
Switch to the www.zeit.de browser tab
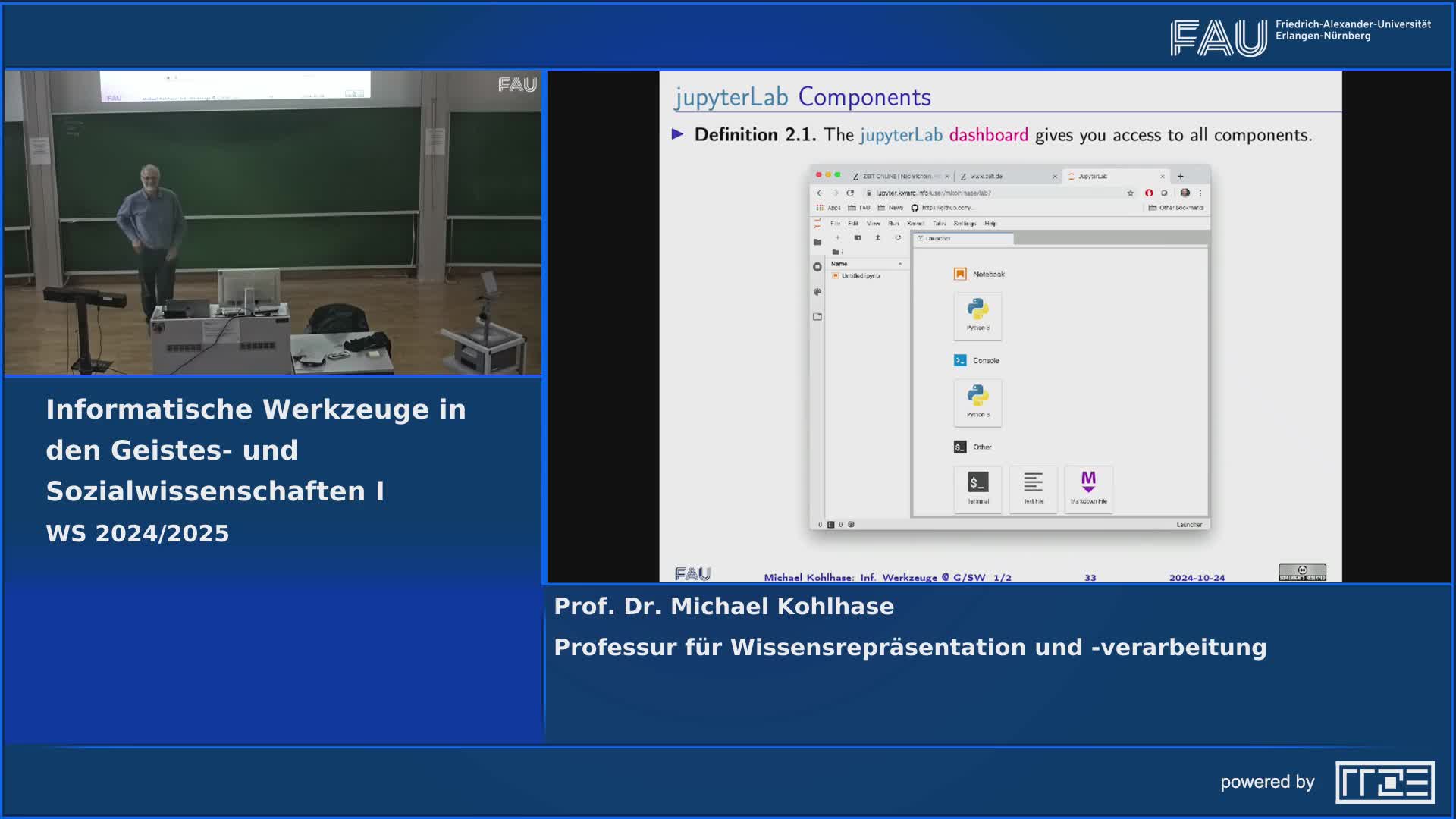[x=985, y=177]
